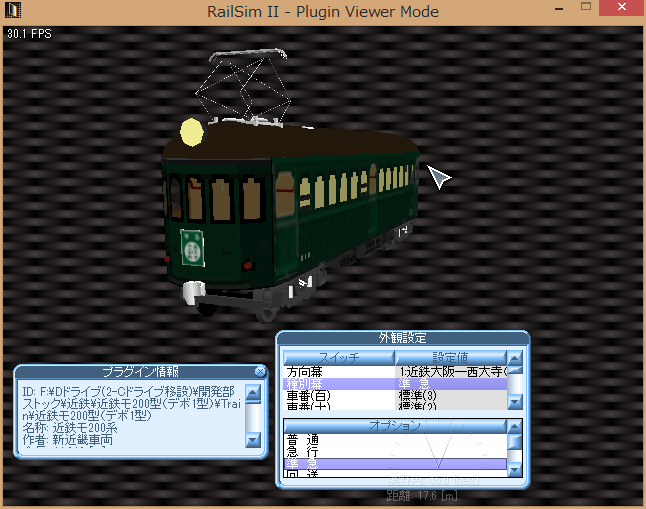Click the down arrow of the スイッチ list

click(x=515, y=401)
